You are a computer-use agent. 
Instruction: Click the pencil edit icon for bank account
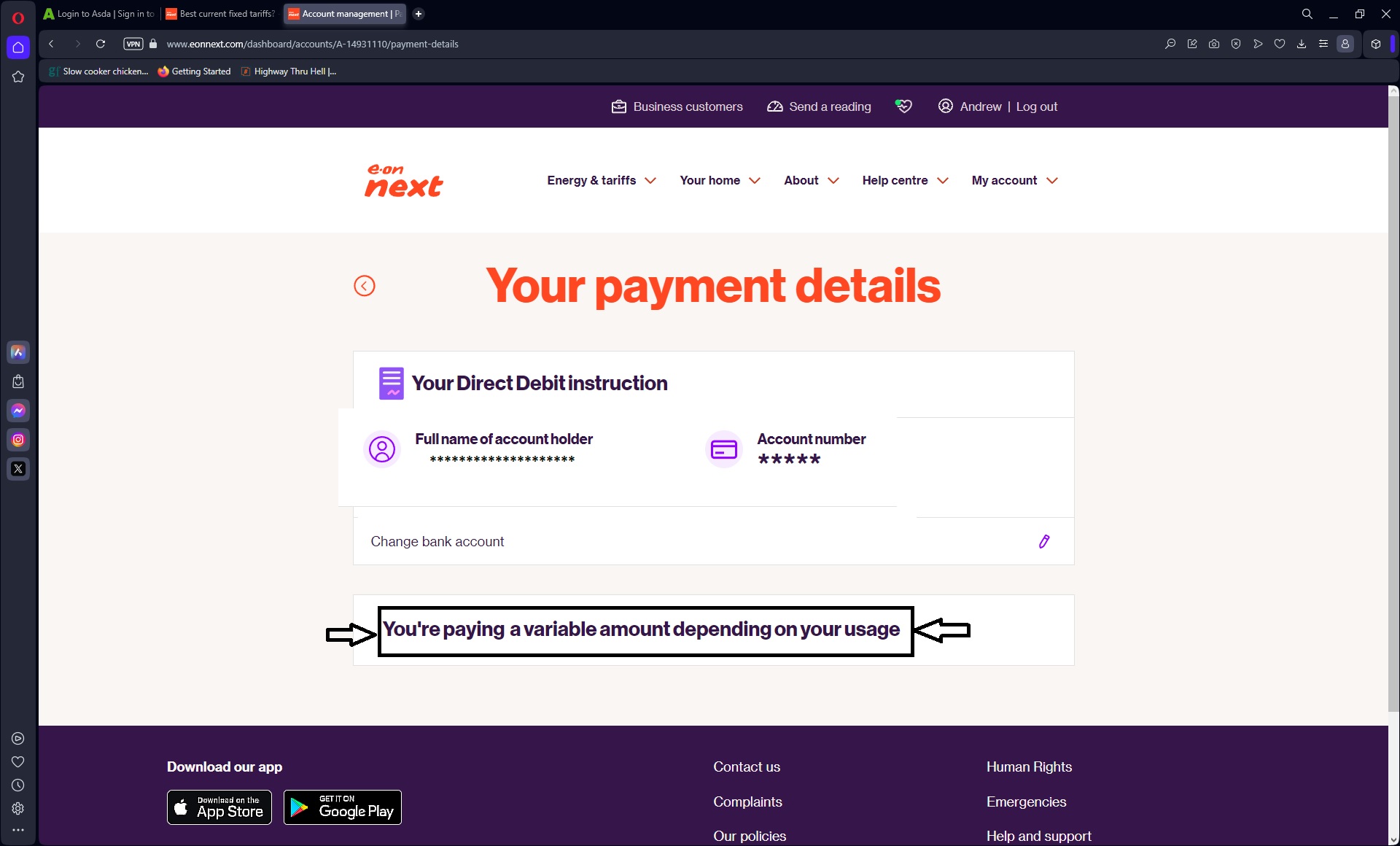pos(1044,541)
